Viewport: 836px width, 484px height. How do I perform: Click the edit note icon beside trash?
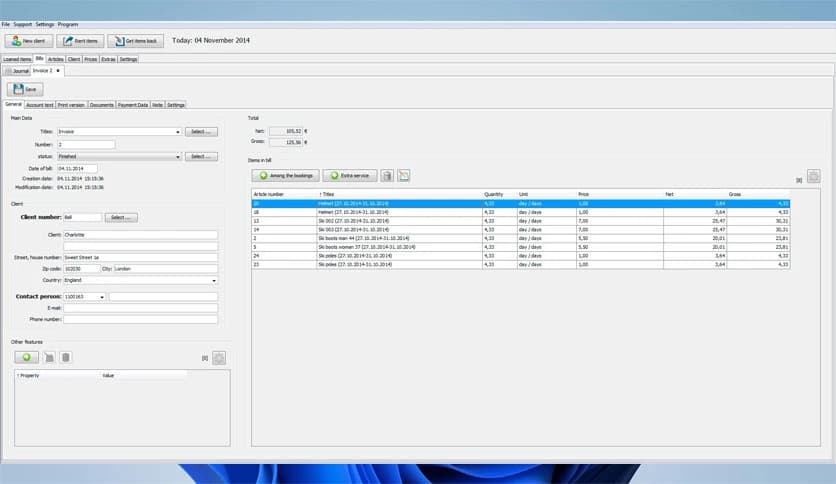pyautogui.click(x=404, y=175)
